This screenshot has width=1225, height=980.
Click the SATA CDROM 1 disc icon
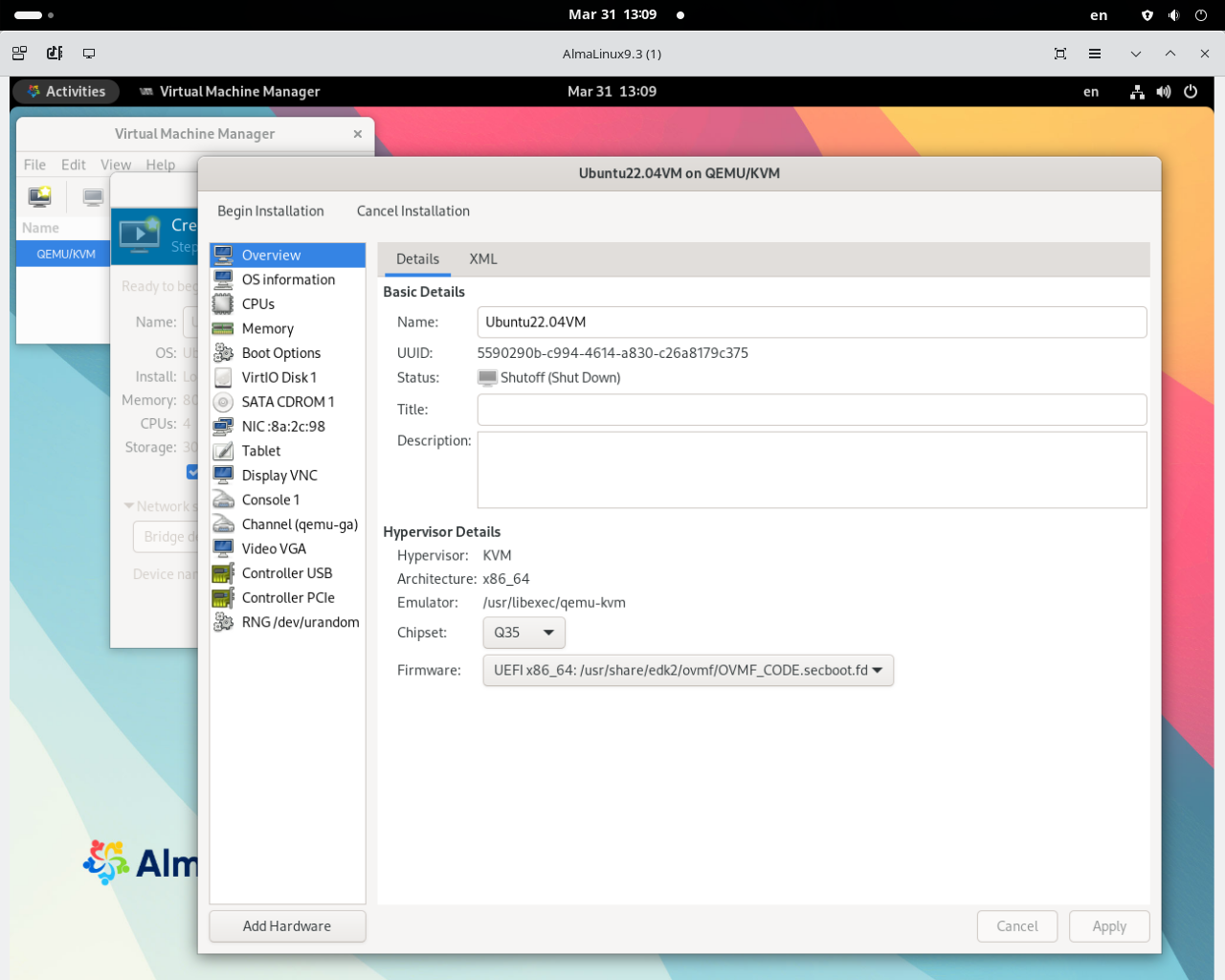pos(223,402)
